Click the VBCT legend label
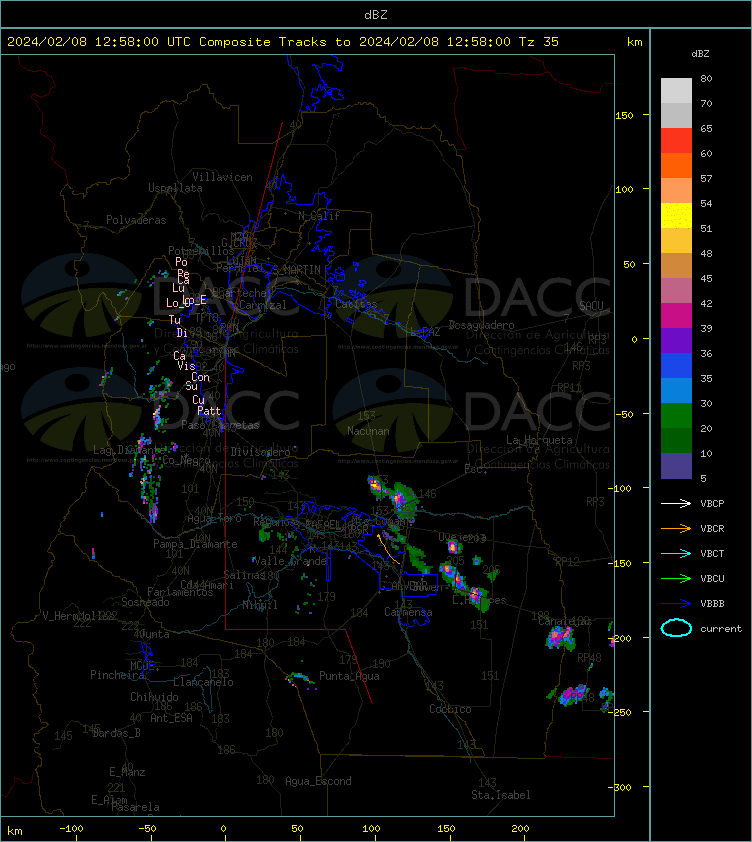 (x=712, y=553)
